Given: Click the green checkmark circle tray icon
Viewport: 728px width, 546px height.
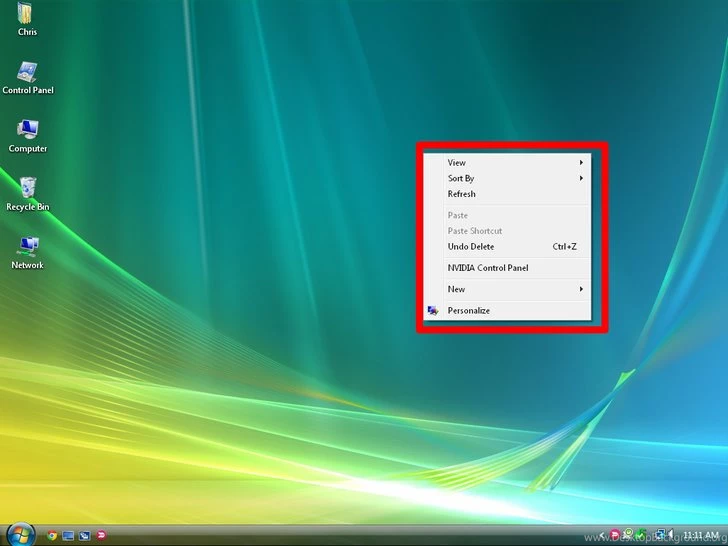Looking at the screenshot, I should click(628, 533).
